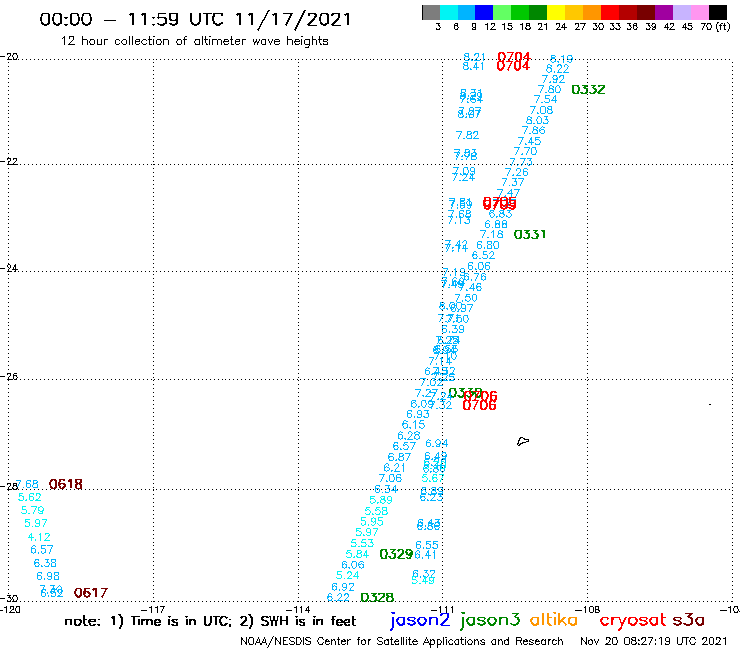Click the subtitle '12 hour collection of altimeter wave heights'

coord(194,41)
